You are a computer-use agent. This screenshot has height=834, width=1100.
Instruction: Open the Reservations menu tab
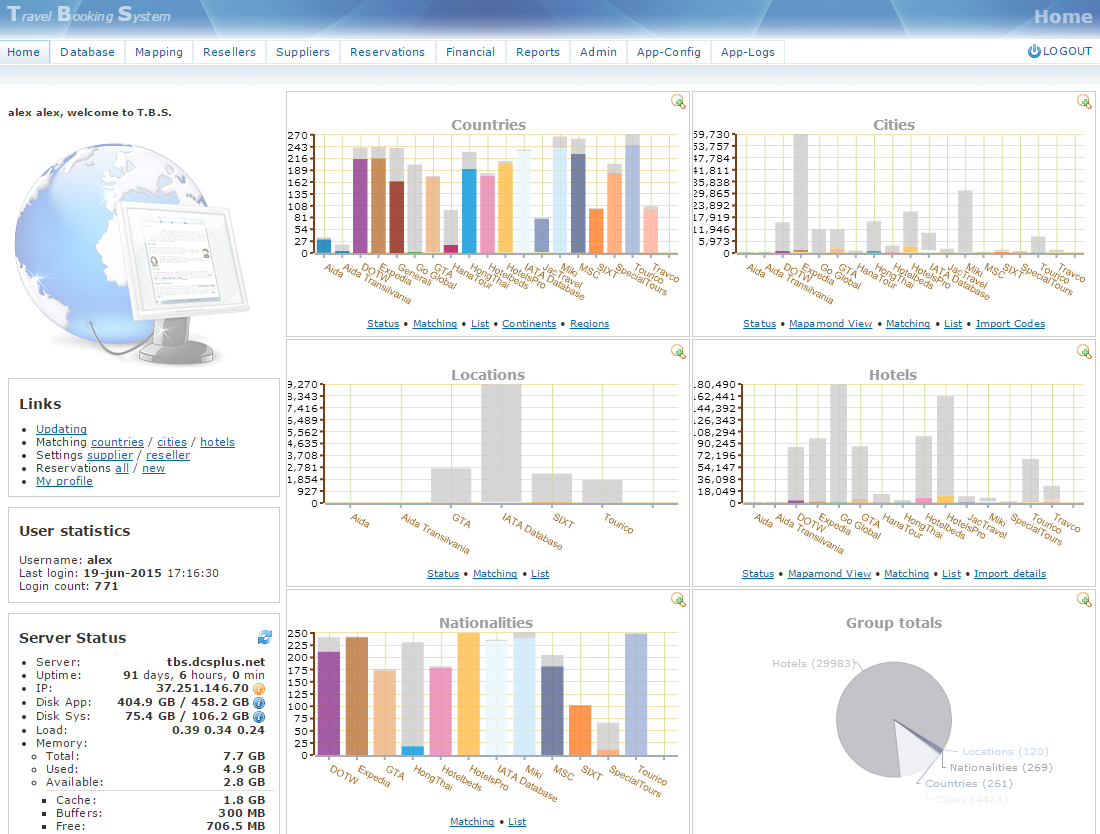coord(387,52)
